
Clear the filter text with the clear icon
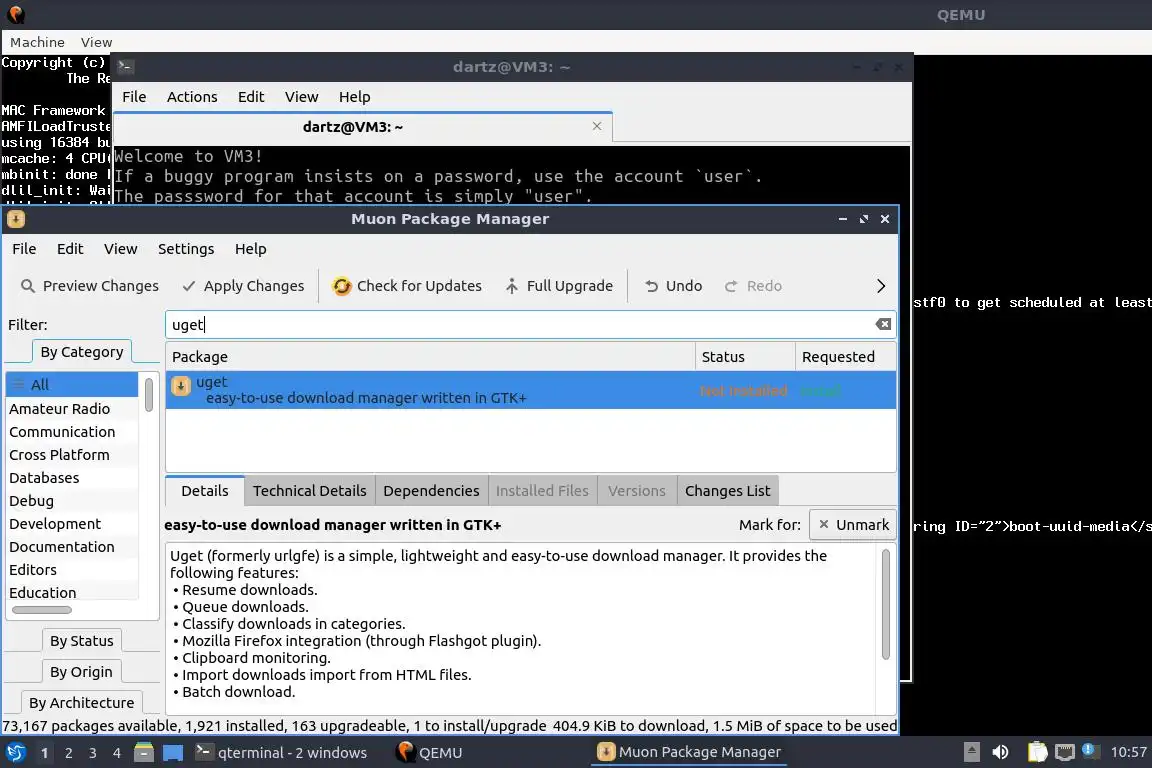point(883,324)
